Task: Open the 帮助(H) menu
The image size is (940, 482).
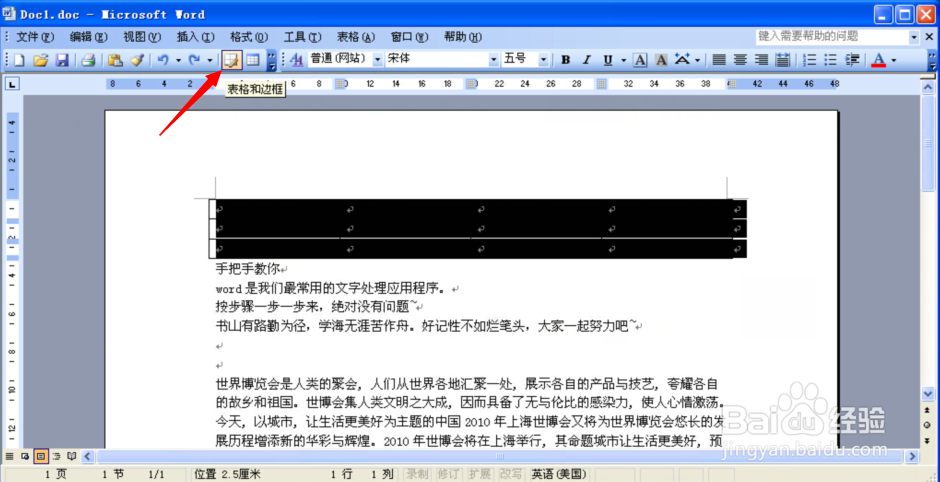Action: coord(463,37)
